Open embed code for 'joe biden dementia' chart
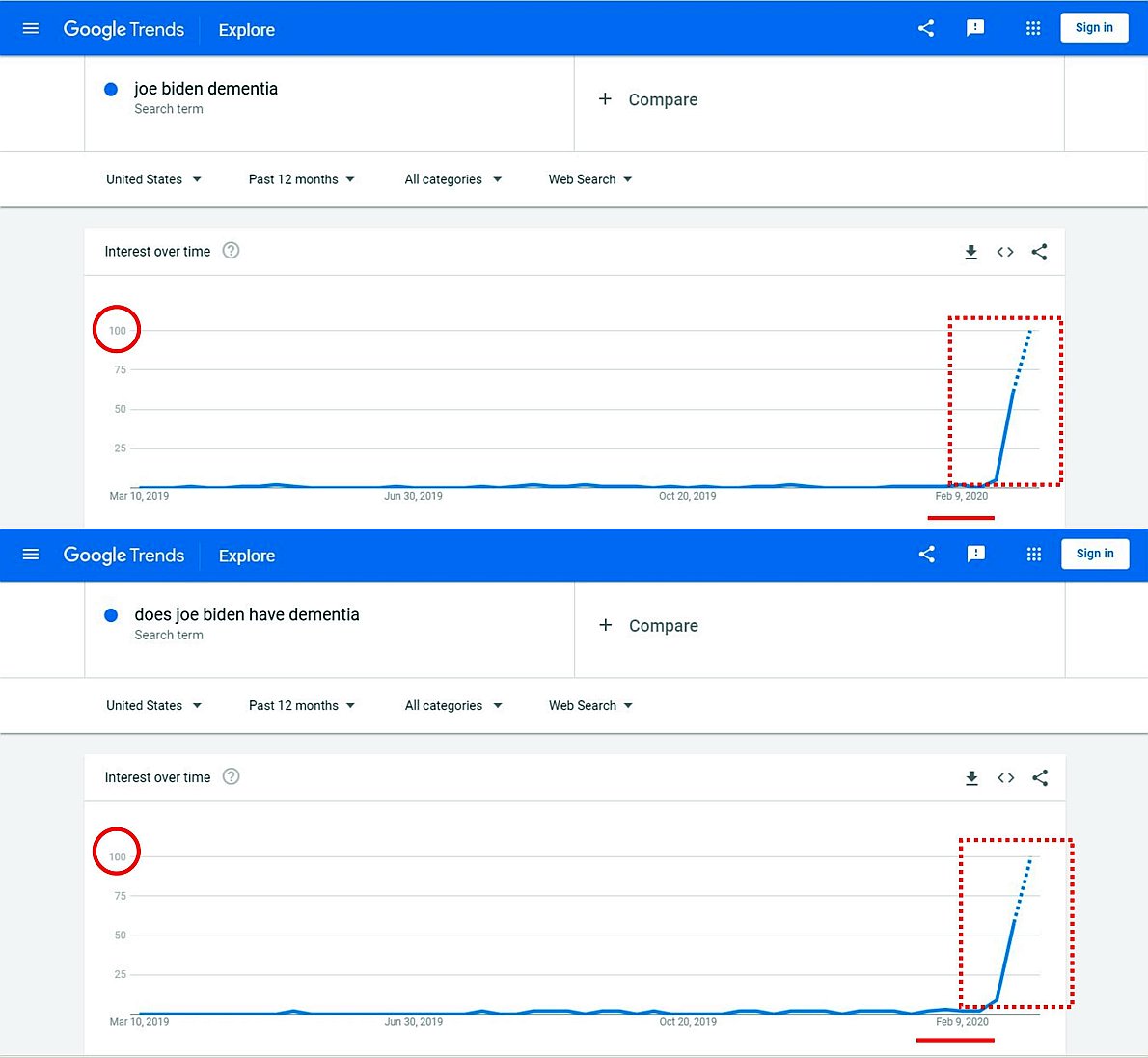 point(1005,252)
